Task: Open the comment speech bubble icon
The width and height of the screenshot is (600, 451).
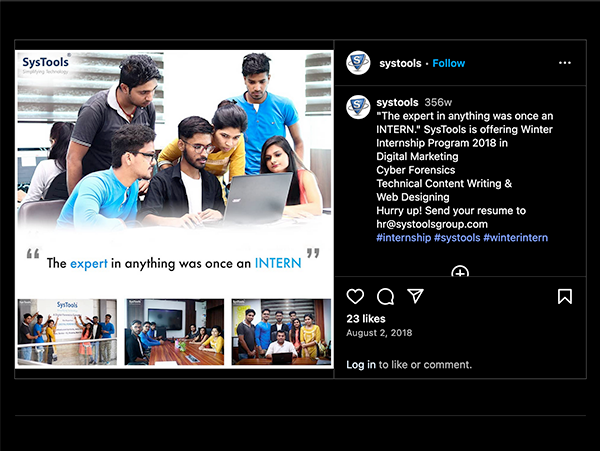Action: pos(385,296)
